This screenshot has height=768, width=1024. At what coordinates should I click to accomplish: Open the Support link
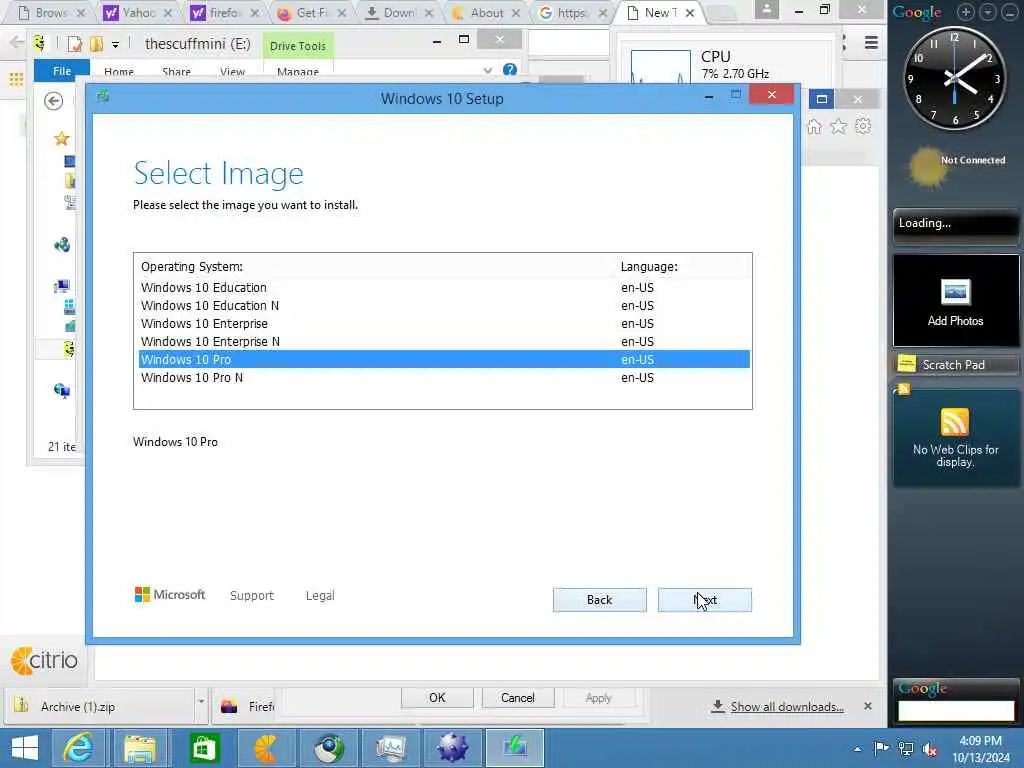(251, 596)
